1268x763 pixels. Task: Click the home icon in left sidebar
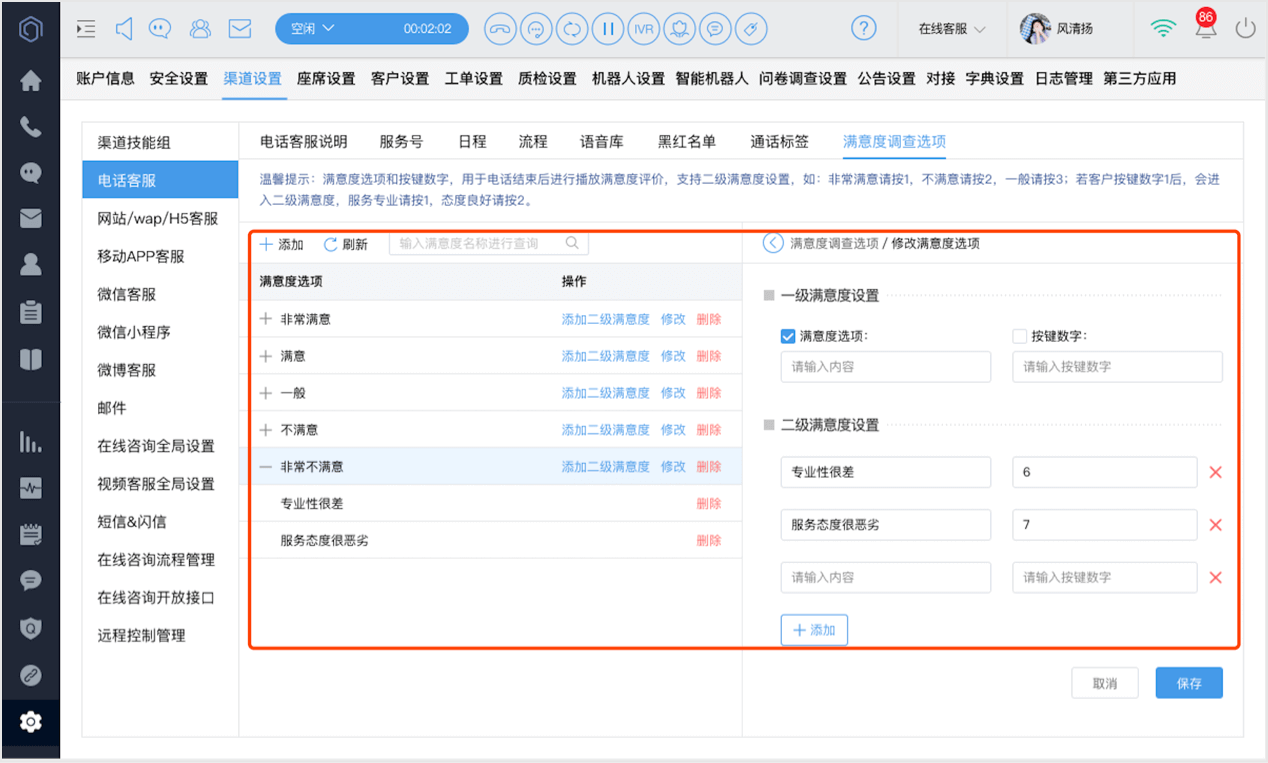tap(31, 81)
